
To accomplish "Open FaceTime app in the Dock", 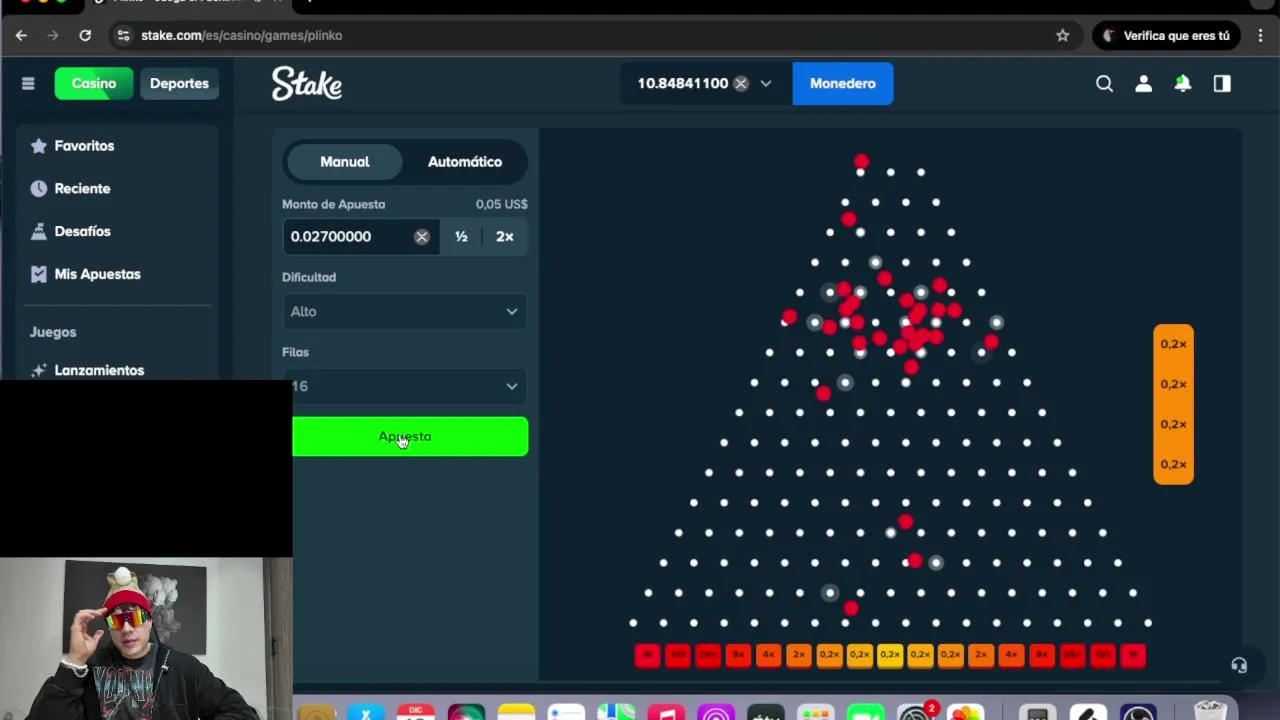I will click(x=866, y=714).
